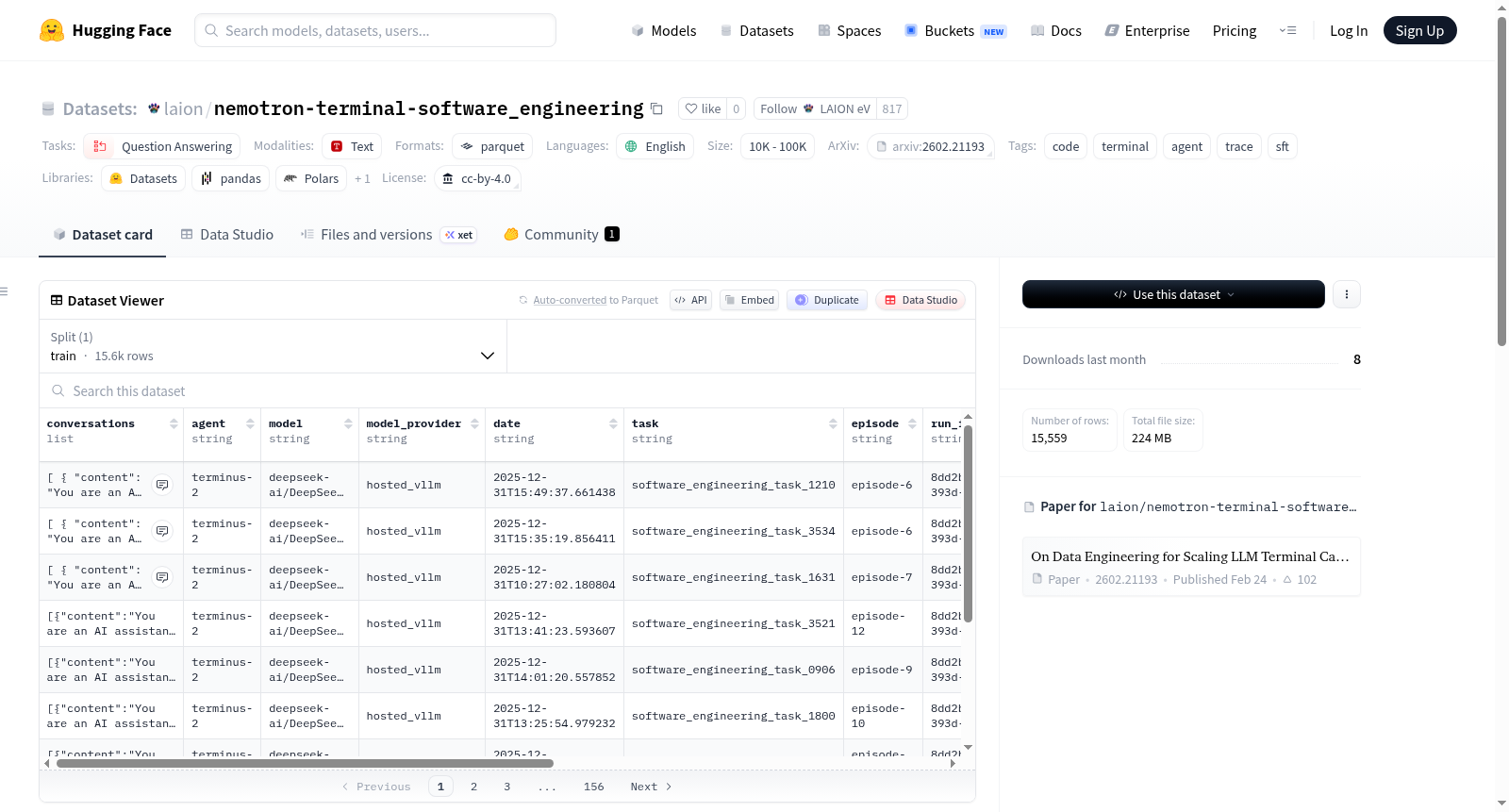
Task: Click the Search this dataset field
Action: click(507, 390)
